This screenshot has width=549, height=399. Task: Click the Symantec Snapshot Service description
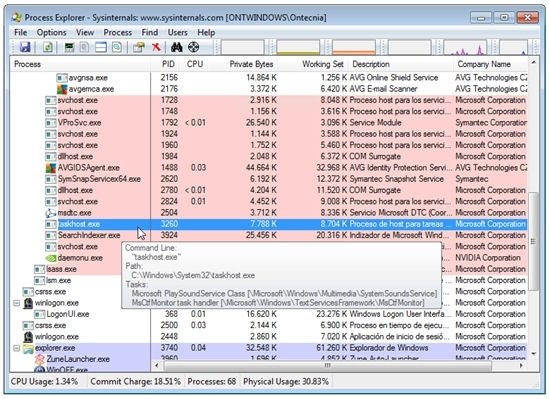(397, 179)
